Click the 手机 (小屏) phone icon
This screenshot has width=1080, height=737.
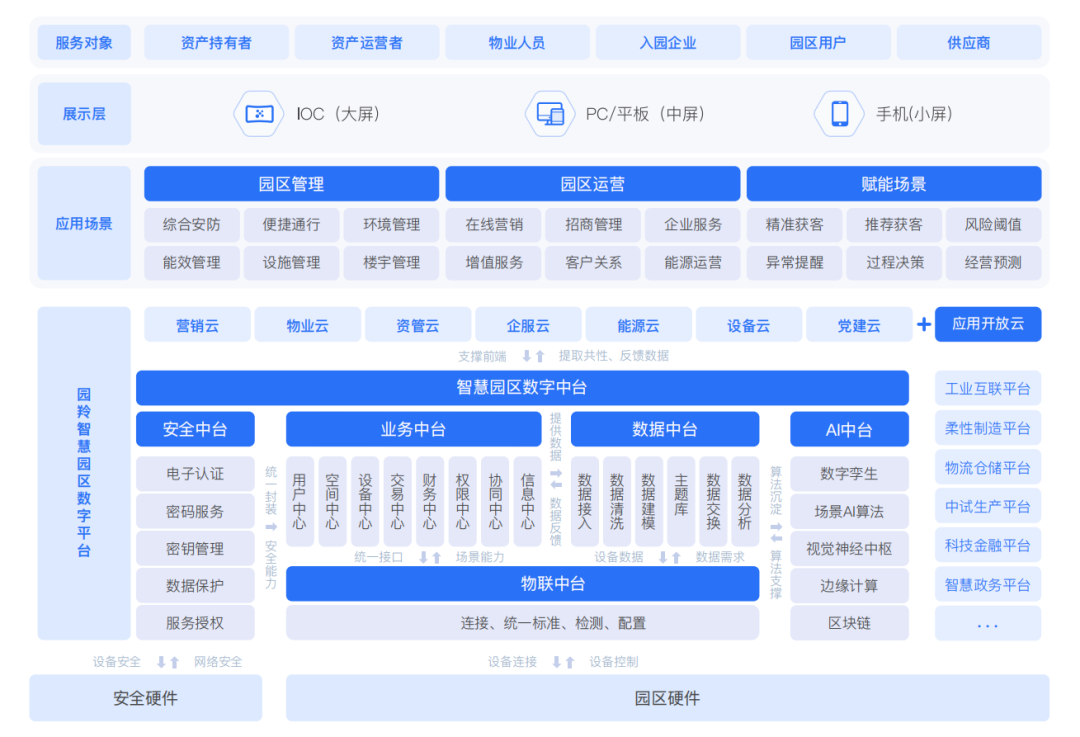(x=838, y=113)
